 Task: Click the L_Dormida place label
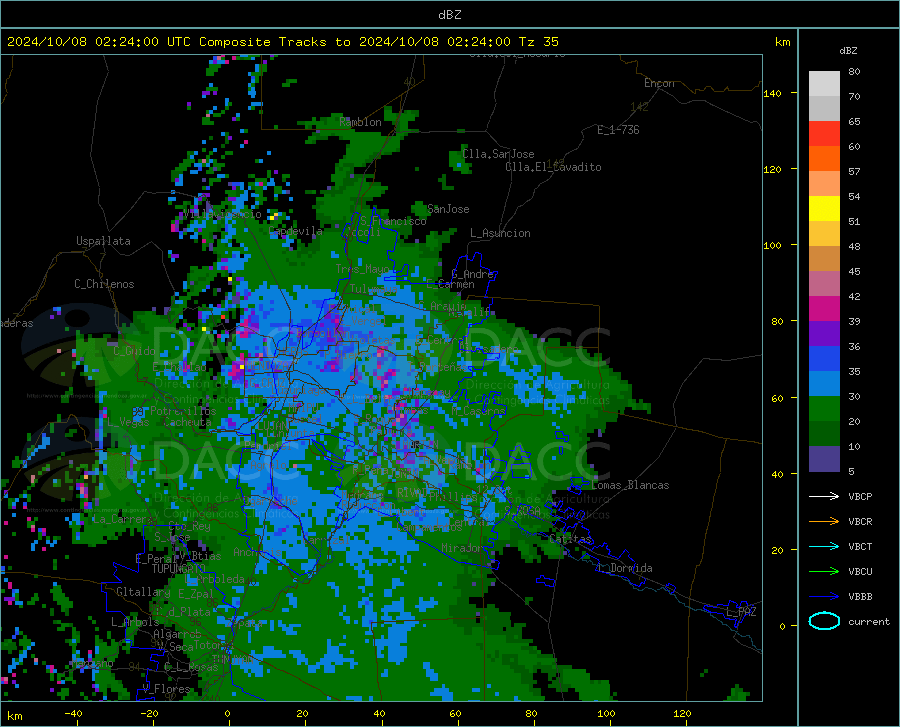tap(624, 568)
